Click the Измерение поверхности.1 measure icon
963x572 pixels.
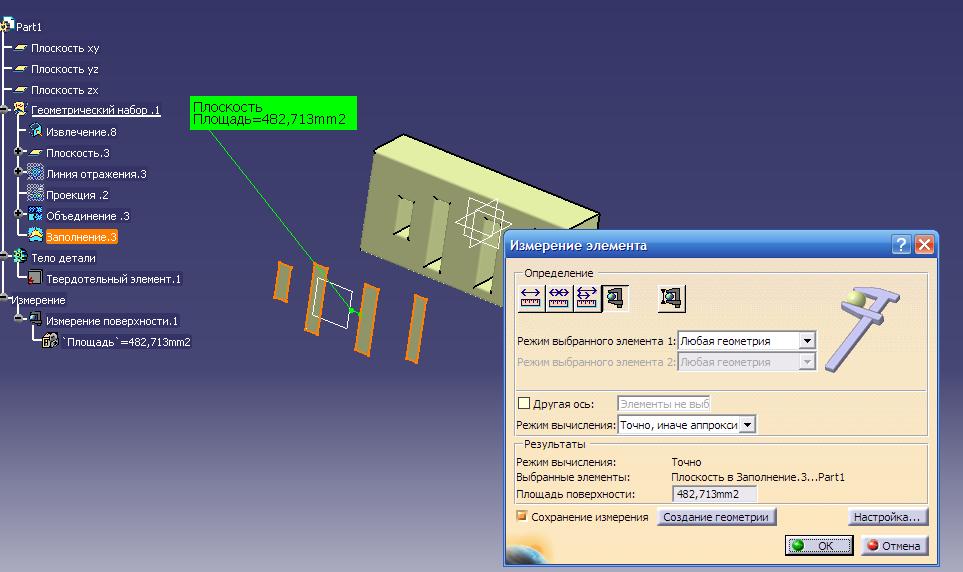click(36, 319)
